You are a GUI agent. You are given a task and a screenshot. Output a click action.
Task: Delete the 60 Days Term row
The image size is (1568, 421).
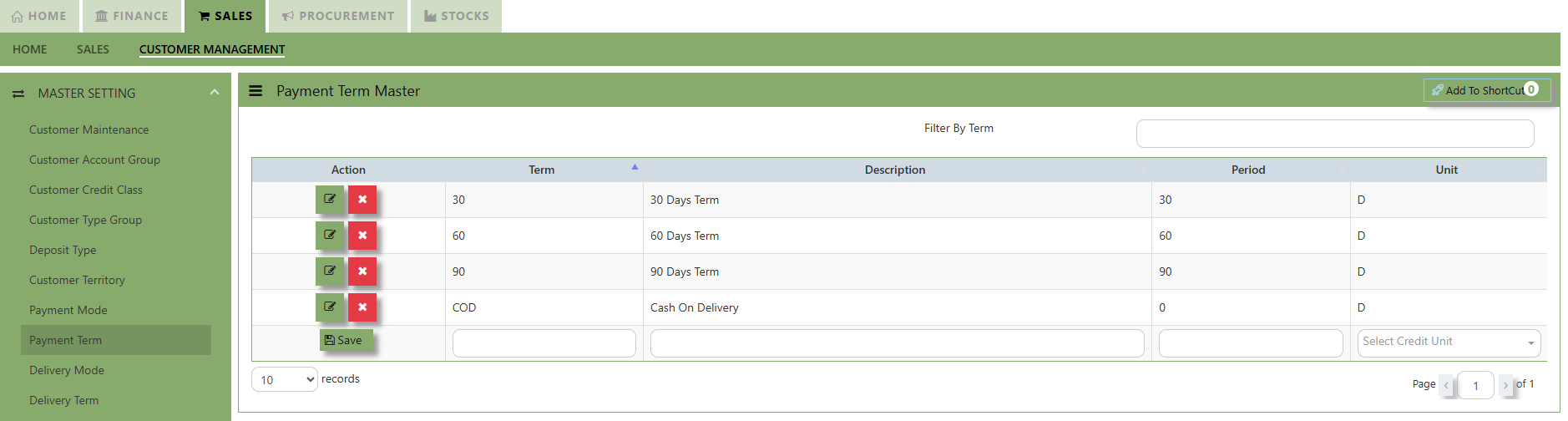[362, 236]
